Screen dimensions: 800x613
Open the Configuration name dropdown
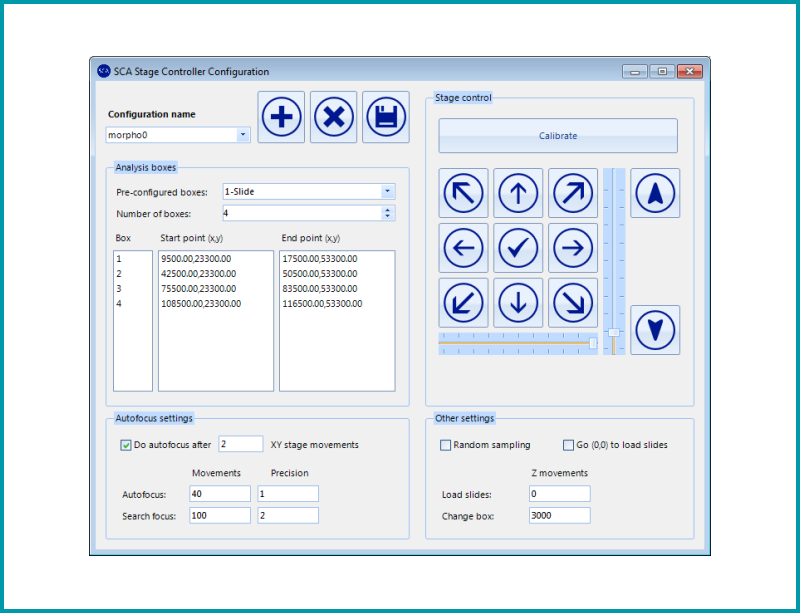[x=243, y=134]
